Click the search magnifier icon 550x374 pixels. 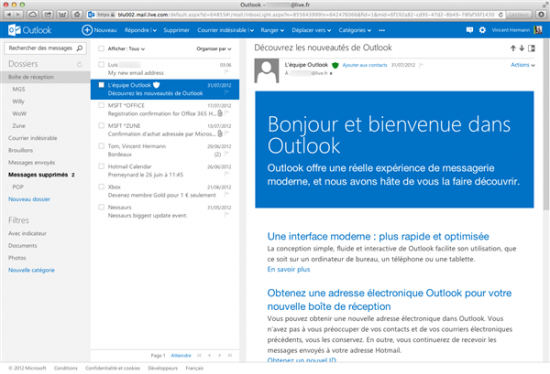(80, 48)
